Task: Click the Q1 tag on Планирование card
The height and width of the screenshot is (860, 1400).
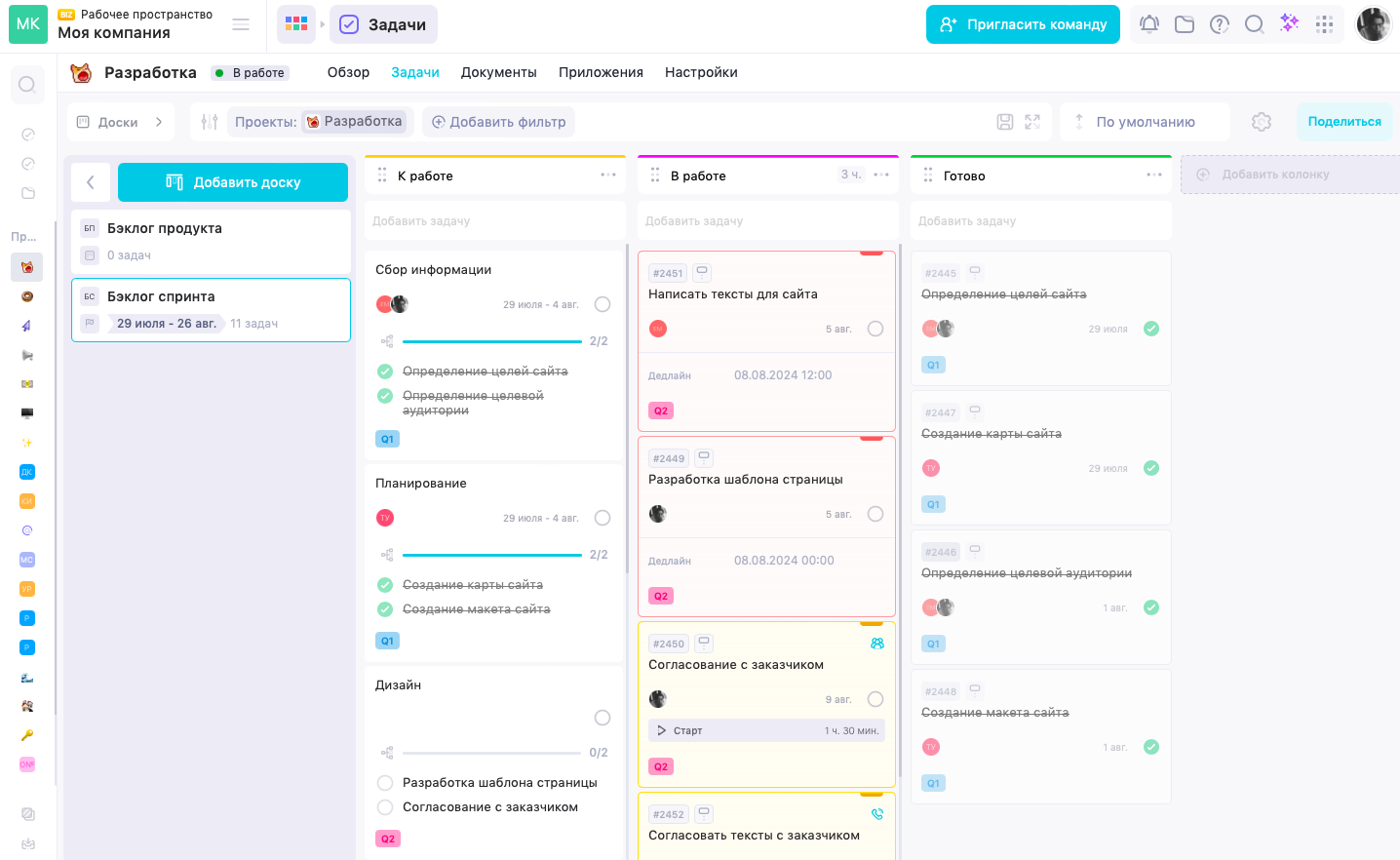Action: [x=387, y=641]
